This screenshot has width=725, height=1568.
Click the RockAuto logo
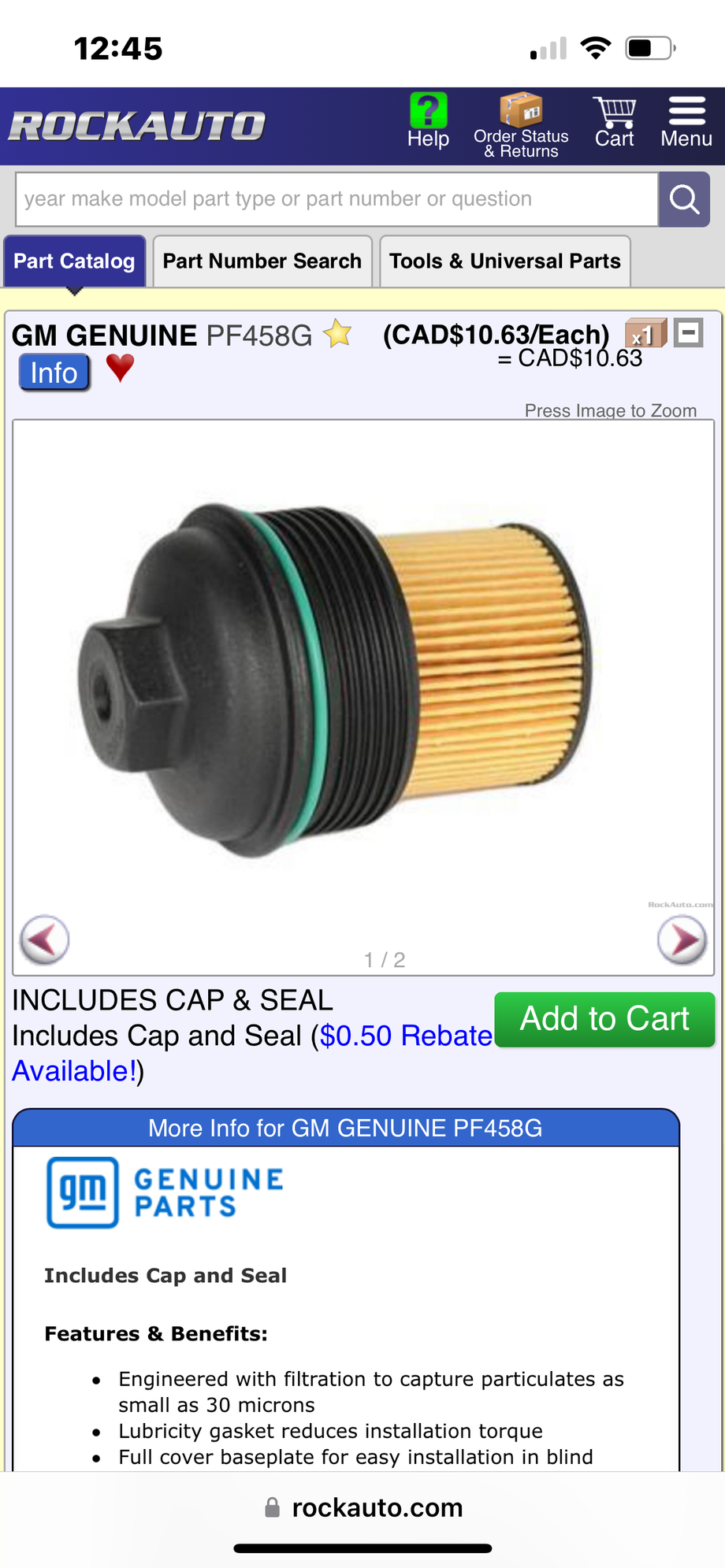coord(137,126)
